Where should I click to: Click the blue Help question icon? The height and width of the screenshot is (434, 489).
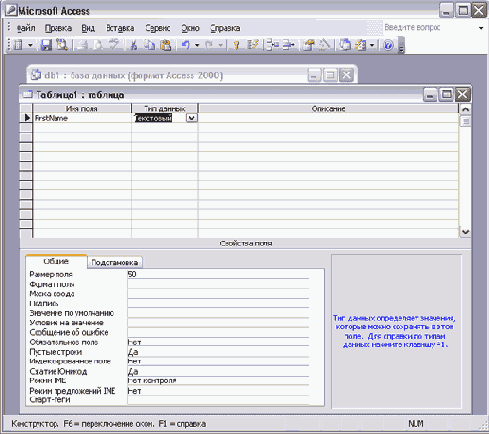click(388, 45)
